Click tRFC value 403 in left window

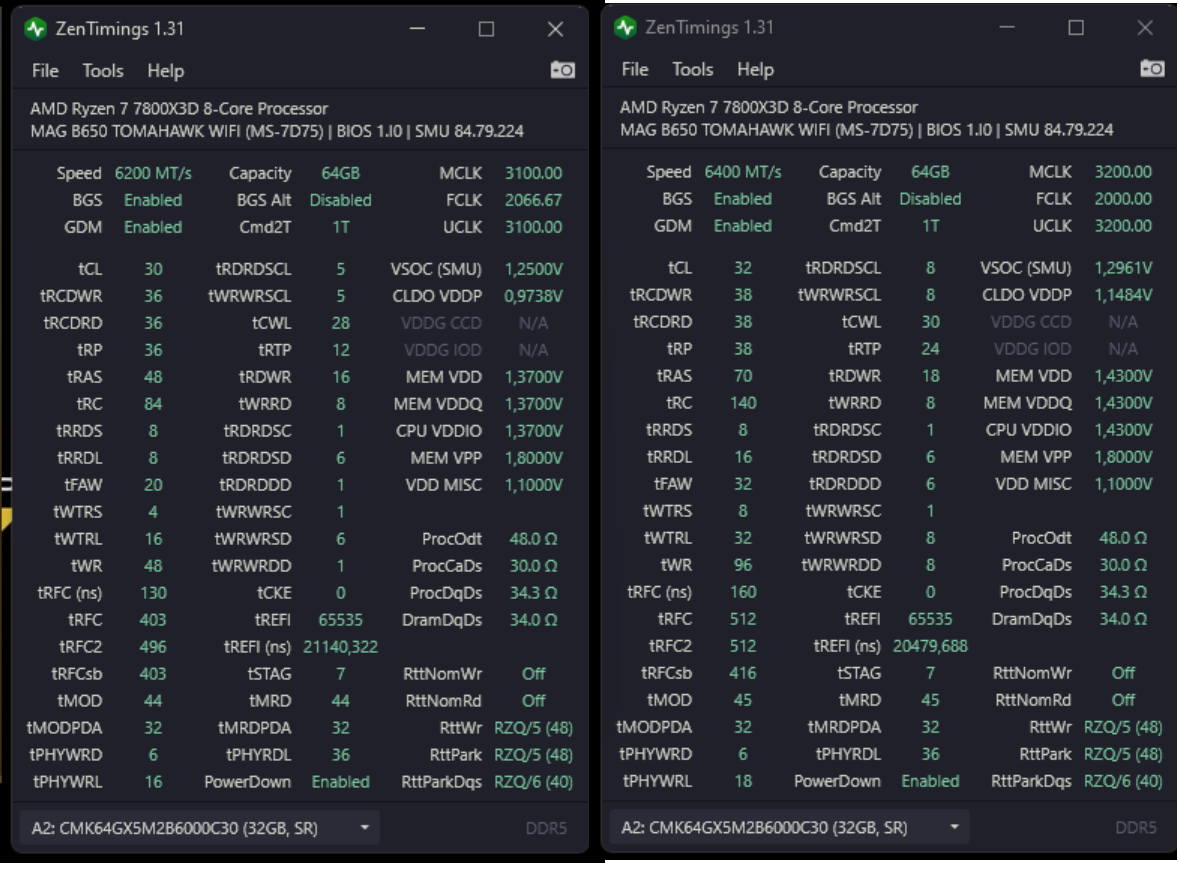click(x=153, y=619)
